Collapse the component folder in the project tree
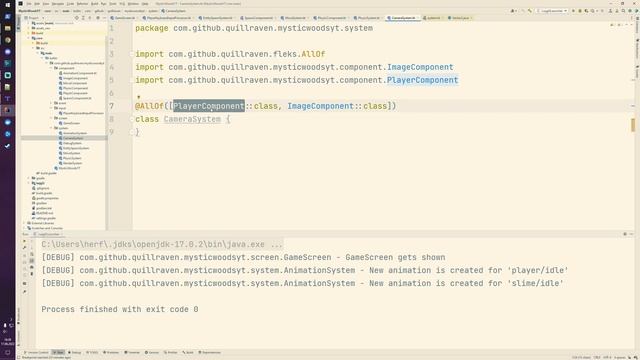 [51, 68]
